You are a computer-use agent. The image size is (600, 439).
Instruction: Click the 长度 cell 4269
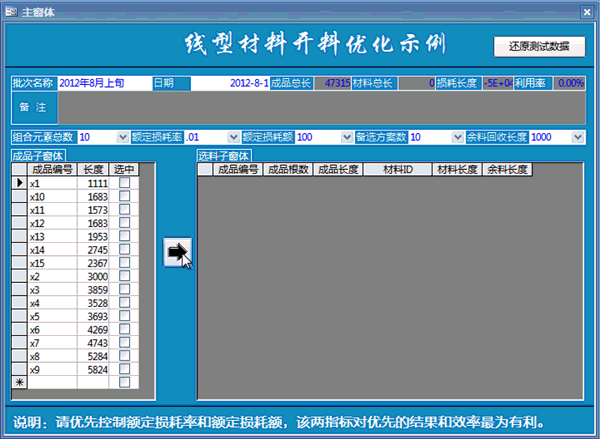(x=93, y=330)
